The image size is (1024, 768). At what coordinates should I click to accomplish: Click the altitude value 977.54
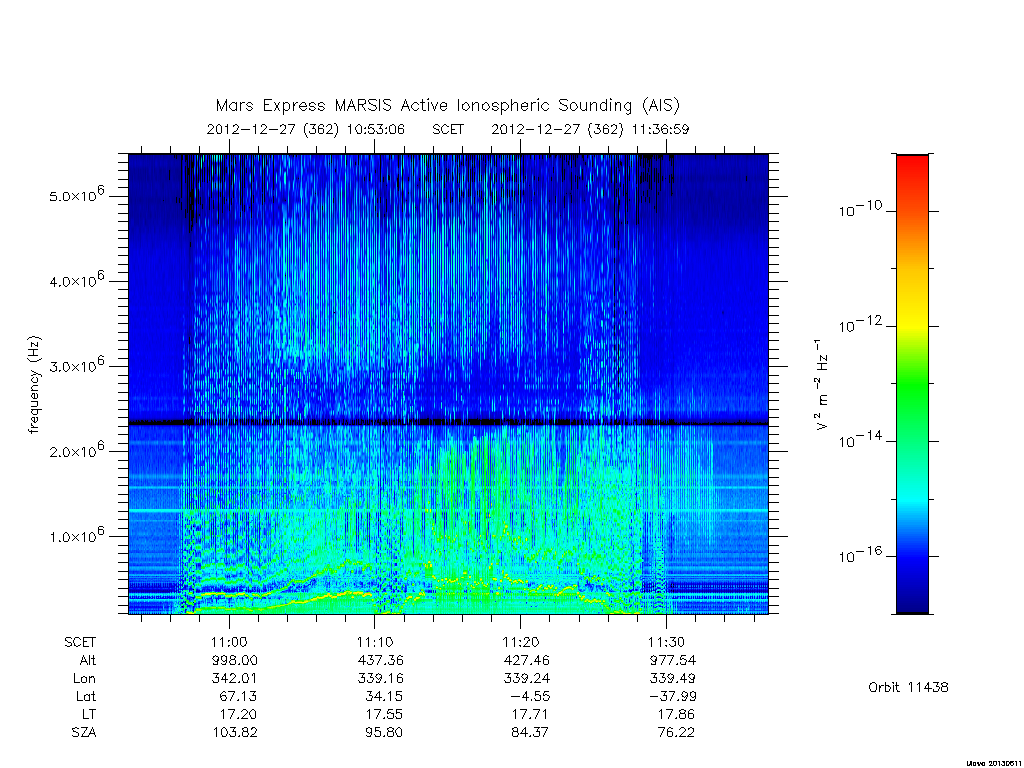click(x=673, y=660)
